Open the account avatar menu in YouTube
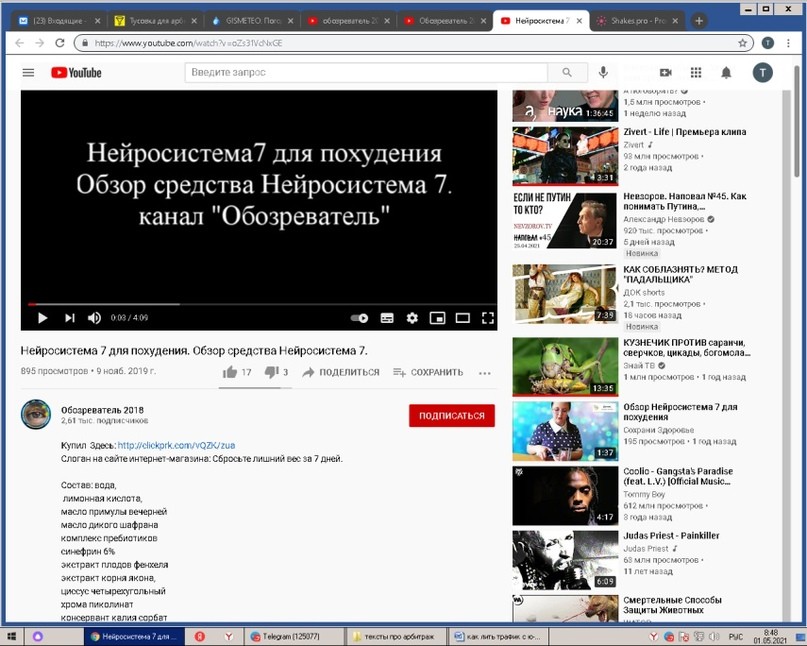 (x=763, y=73)
